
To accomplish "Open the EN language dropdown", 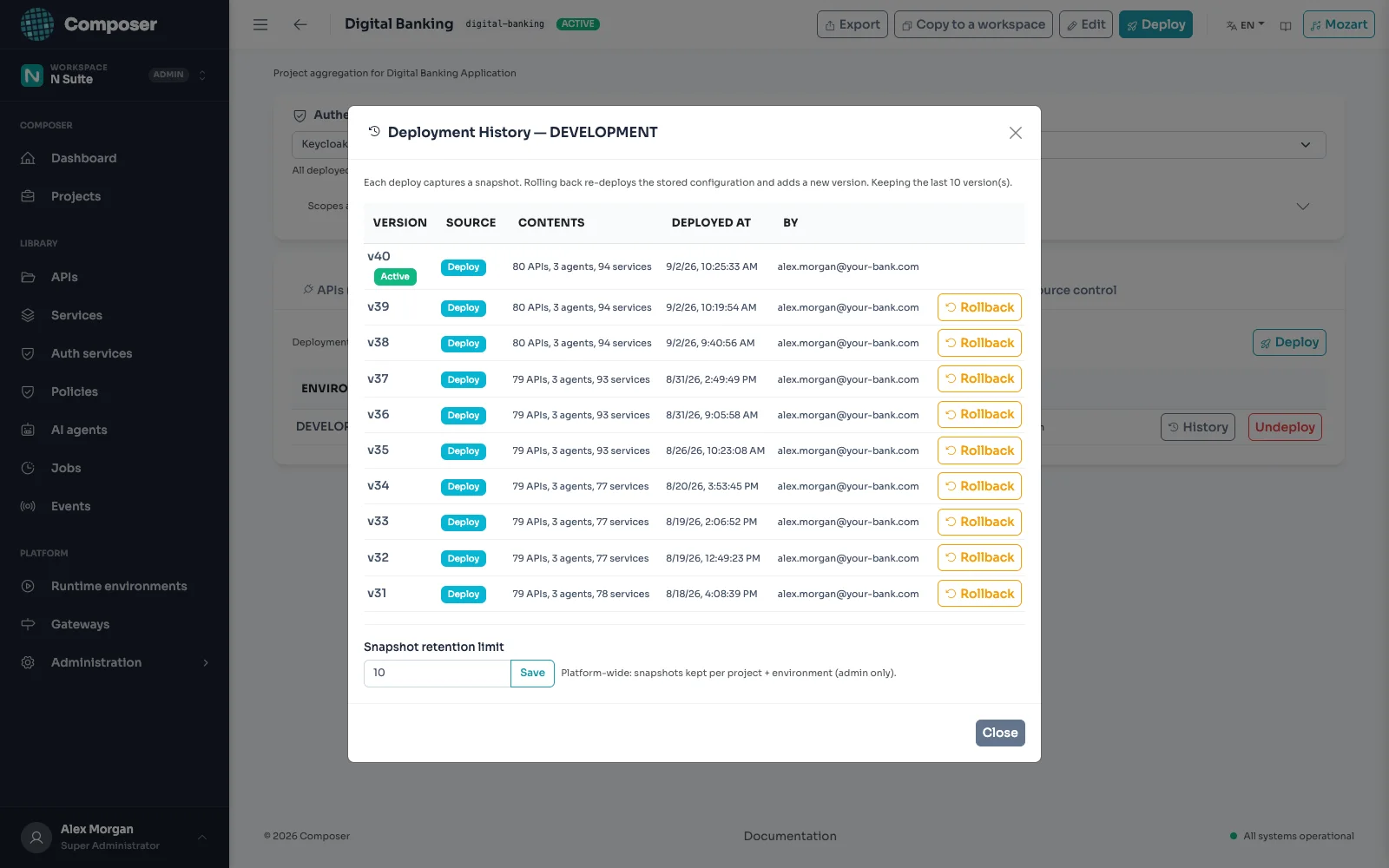I will 1245,25.
